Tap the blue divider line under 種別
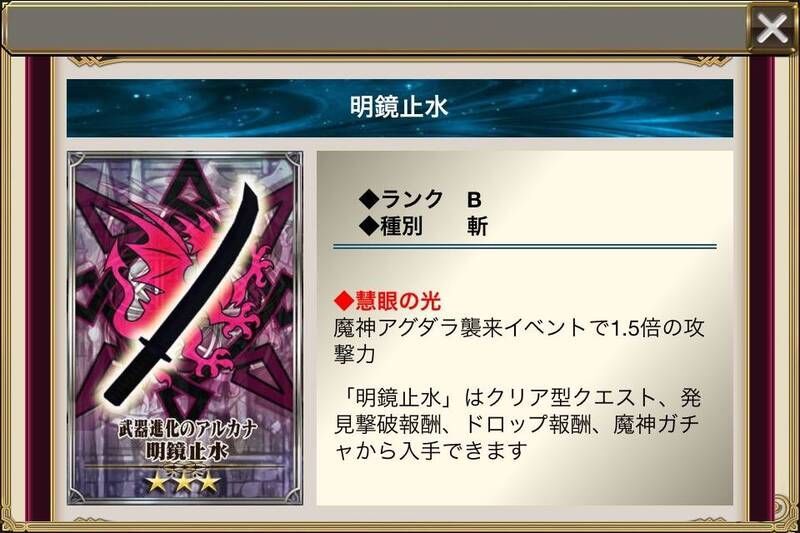The height and width of the screenshot is (533, 800). (524, 247)
